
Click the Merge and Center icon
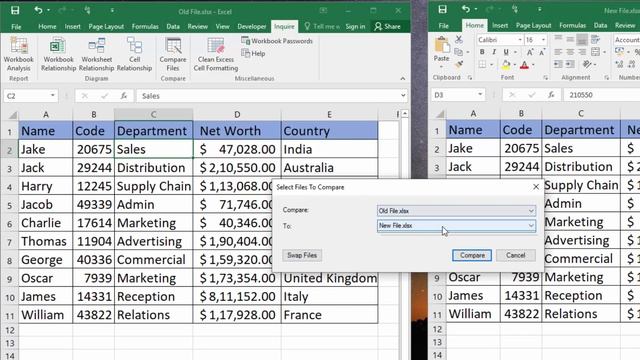point(596,52)
